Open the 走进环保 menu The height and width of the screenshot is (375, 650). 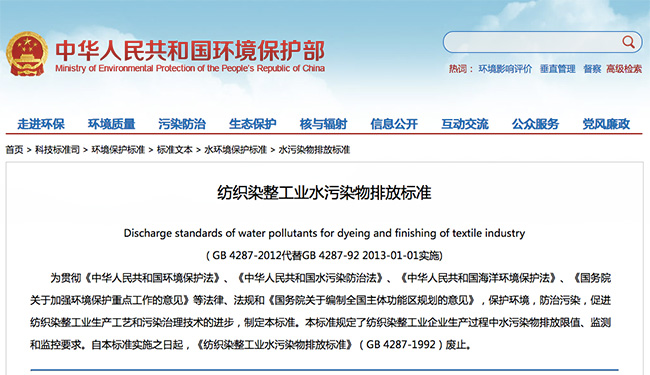coord(41,124)
